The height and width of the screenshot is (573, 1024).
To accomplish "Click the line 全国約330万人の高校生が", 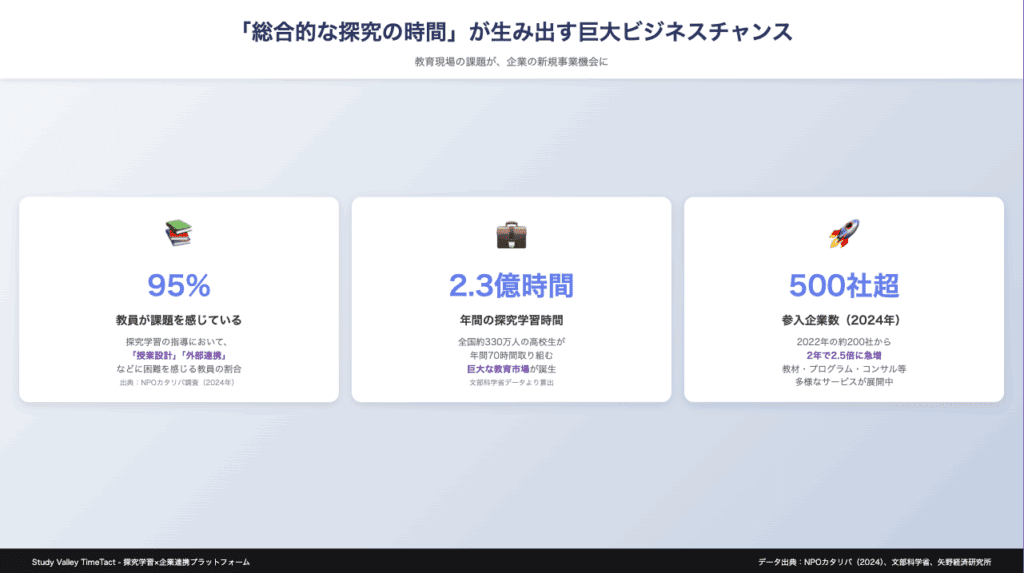I will point(511,342).
